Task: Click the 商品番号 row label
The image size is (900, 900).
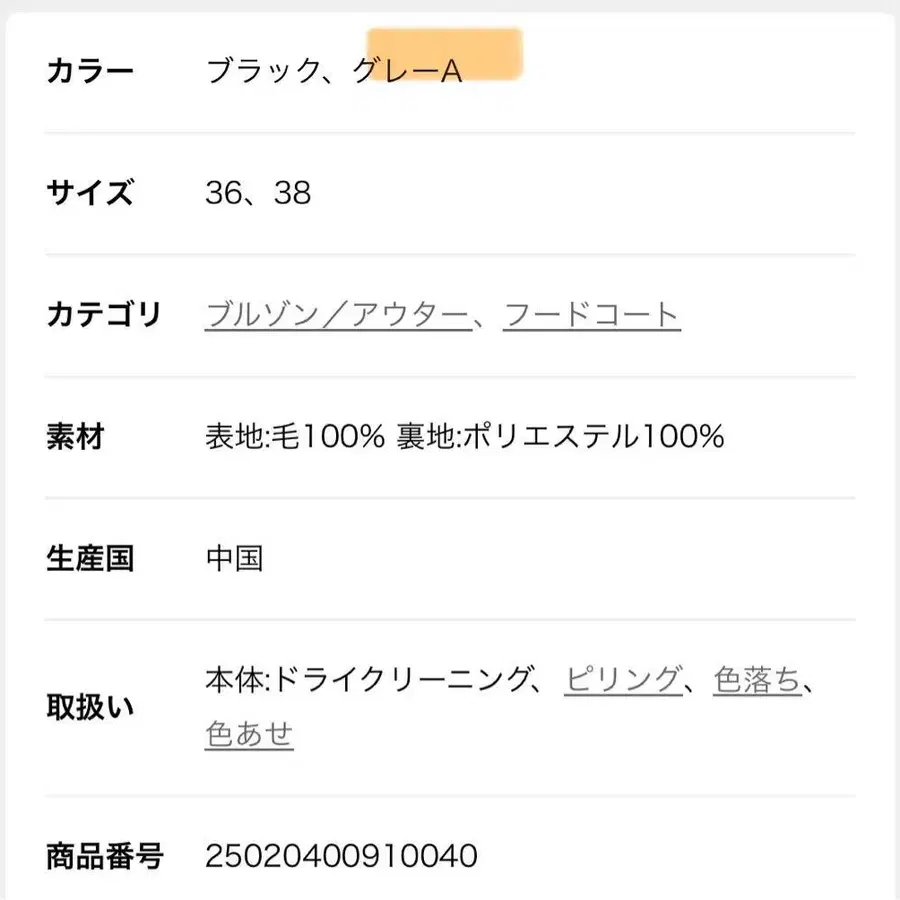Action: (x=104, y=855)
